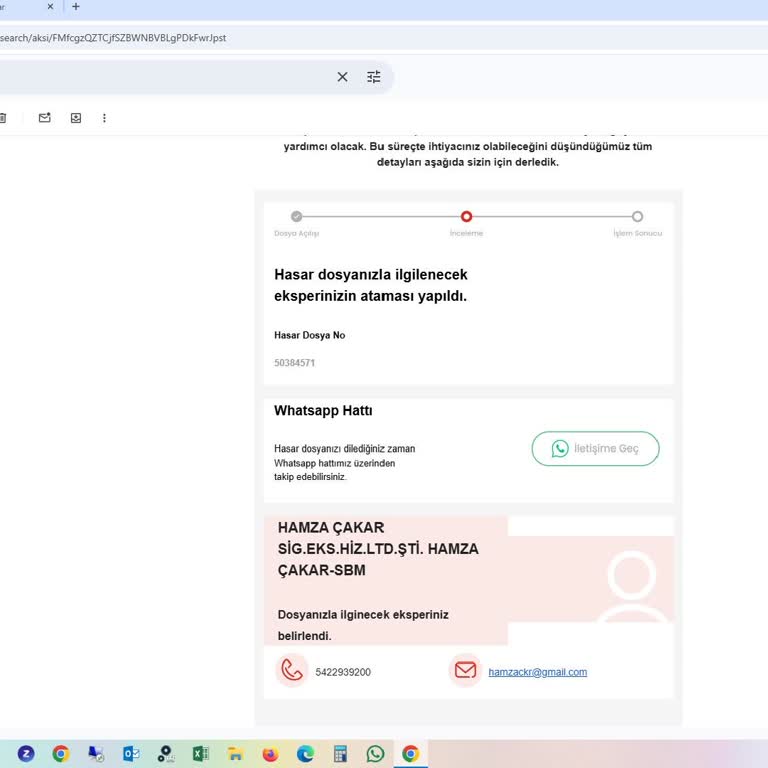Open WhatsApp from the taskbar
Screen dimensions: 768x768
375,753
